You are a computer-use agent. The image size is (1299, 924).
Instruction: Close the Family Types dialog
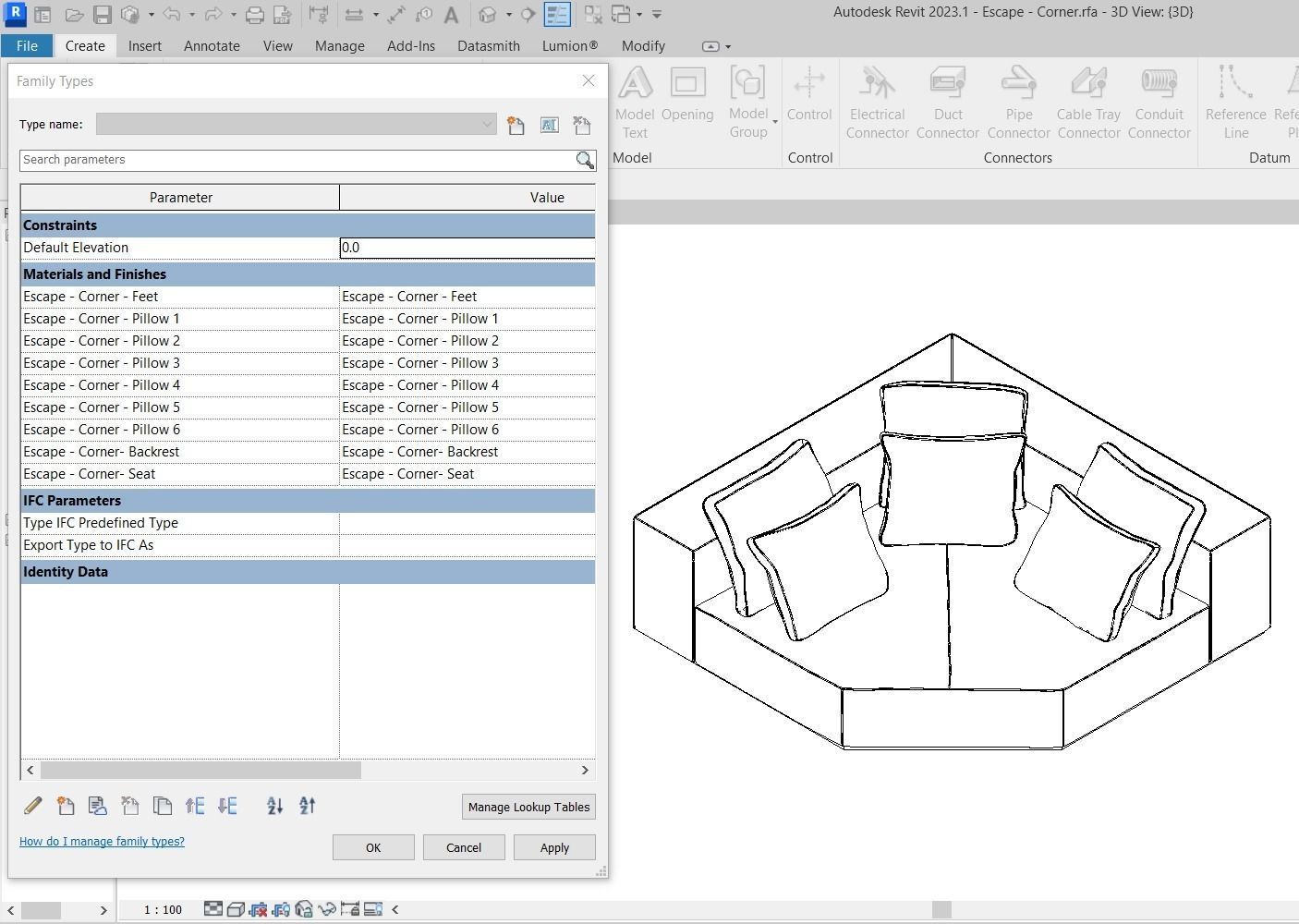[589, 80]
